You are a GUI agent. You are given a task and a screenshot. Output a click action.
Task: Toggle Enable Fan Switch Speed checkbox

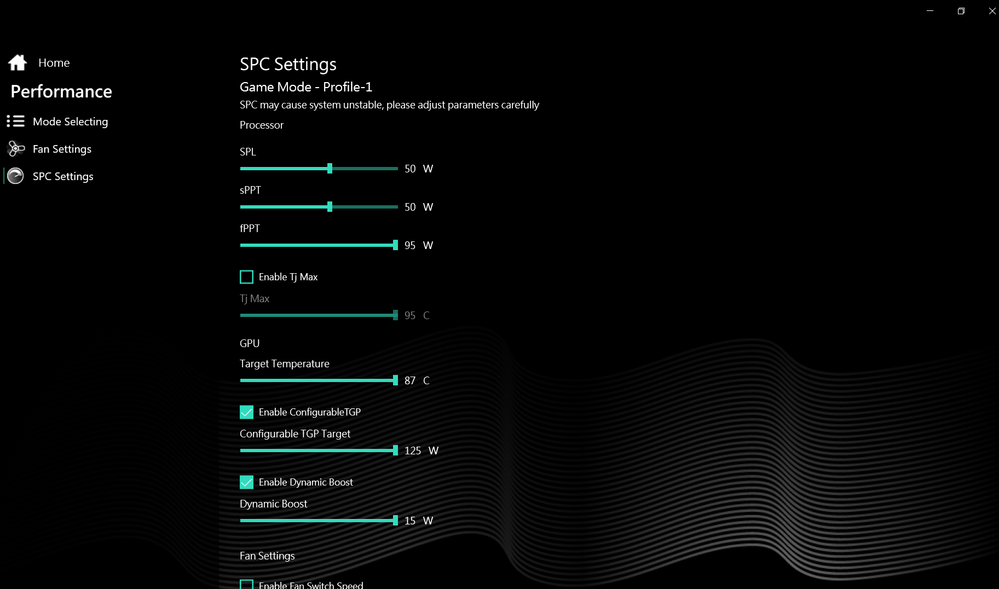[x=247, y=584]
